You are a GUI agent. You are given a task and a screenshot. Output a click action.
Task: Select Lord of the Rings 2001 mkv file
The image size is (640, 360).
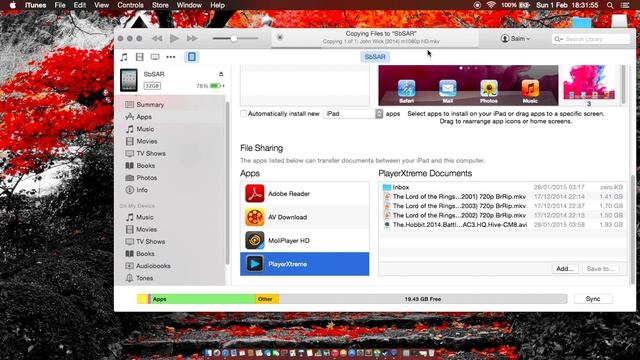pyautogui.click(x=503, y=196)
